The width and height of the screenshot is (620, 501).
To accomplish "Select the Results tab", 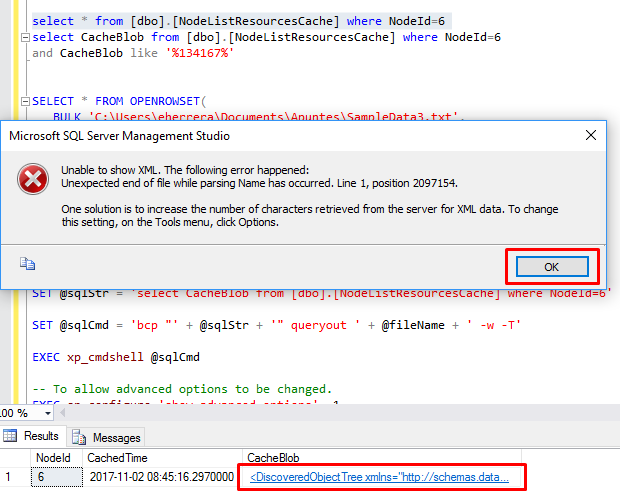I will point(32,436).
